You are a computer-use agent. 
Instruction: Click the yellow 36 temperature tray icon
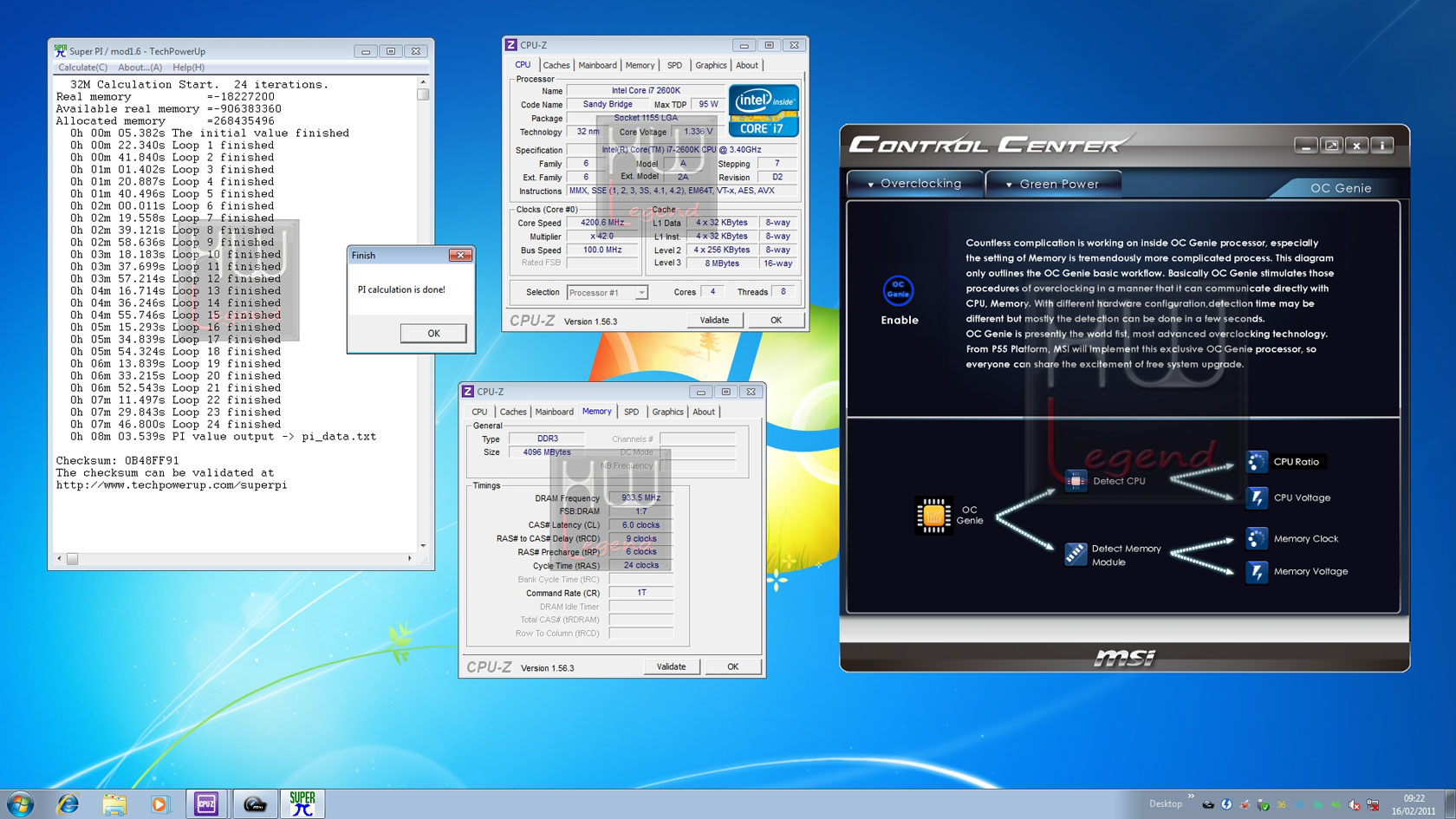pyautogui.click(x=1281, y=804)
